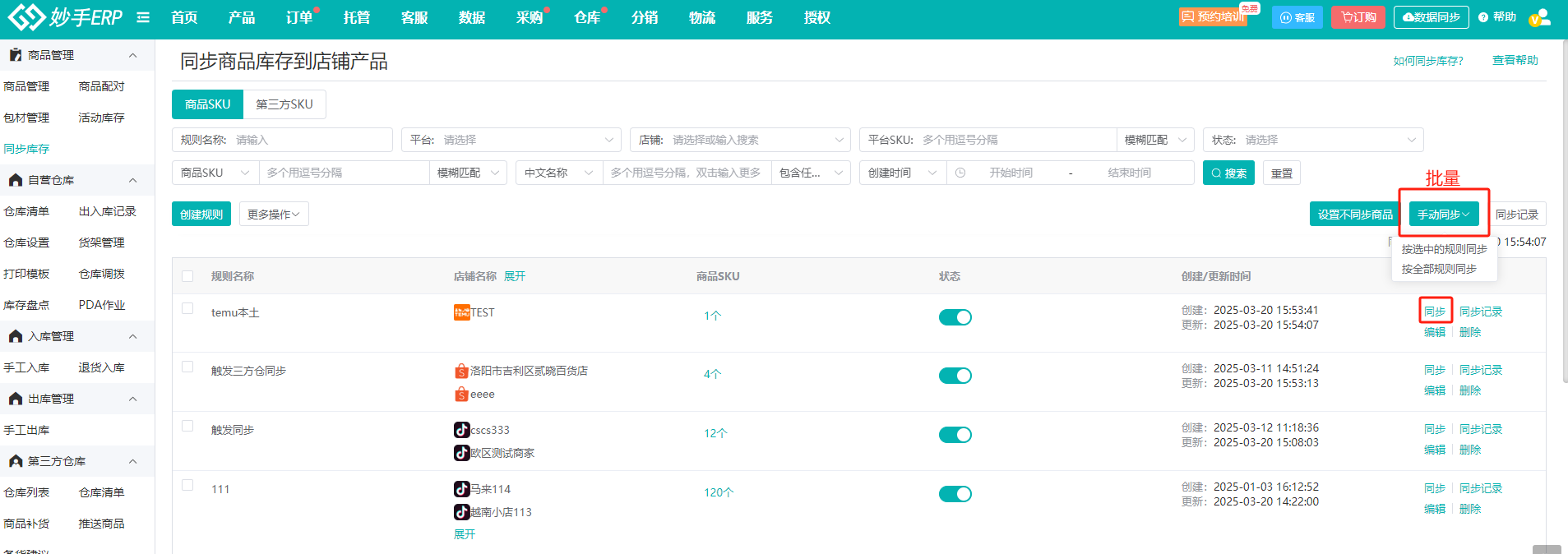Viewport: 1568px width, 554px height.
Task: Click the 第三方仓库 house icon
Action: tap(16, 461)
